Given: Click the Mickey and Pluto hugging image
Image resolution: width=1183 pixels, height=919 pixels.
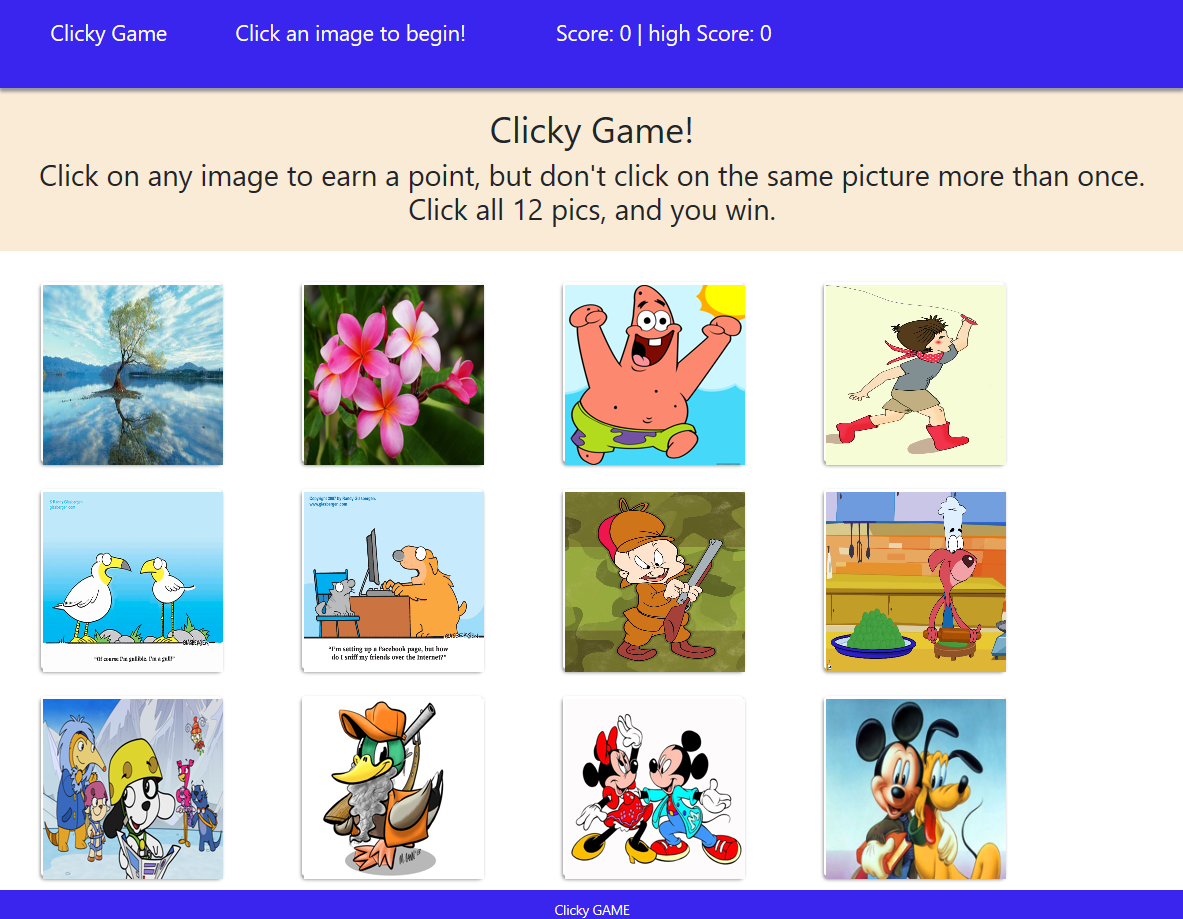Looking at the screenshot, I should [x=915, y=788].
